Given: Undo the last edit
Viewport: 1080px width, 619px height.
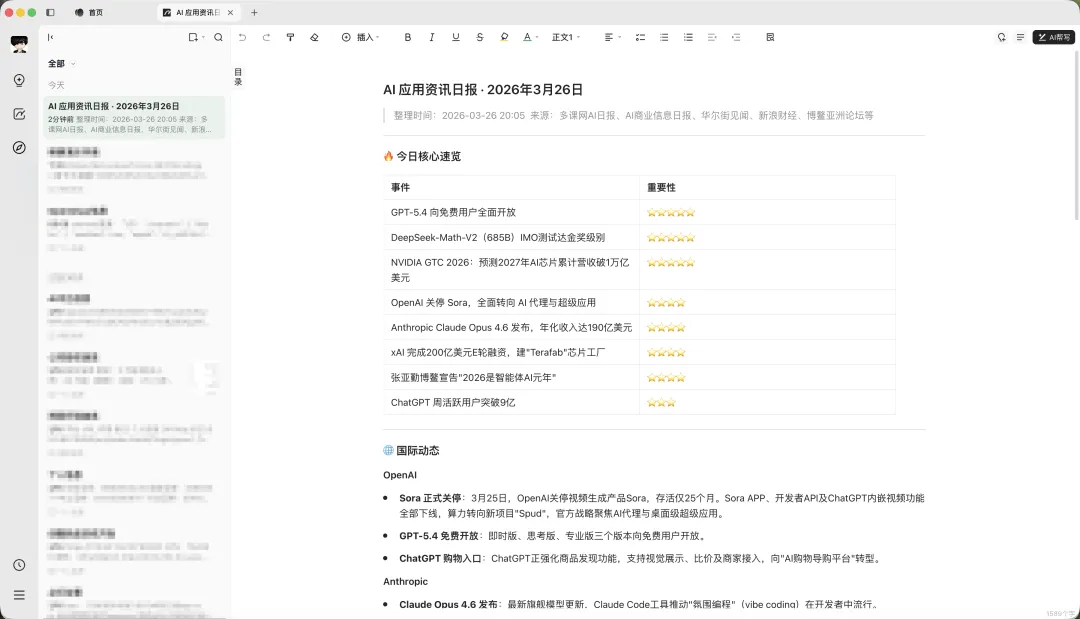Looking at the screenshot, I should coord(242,37).
